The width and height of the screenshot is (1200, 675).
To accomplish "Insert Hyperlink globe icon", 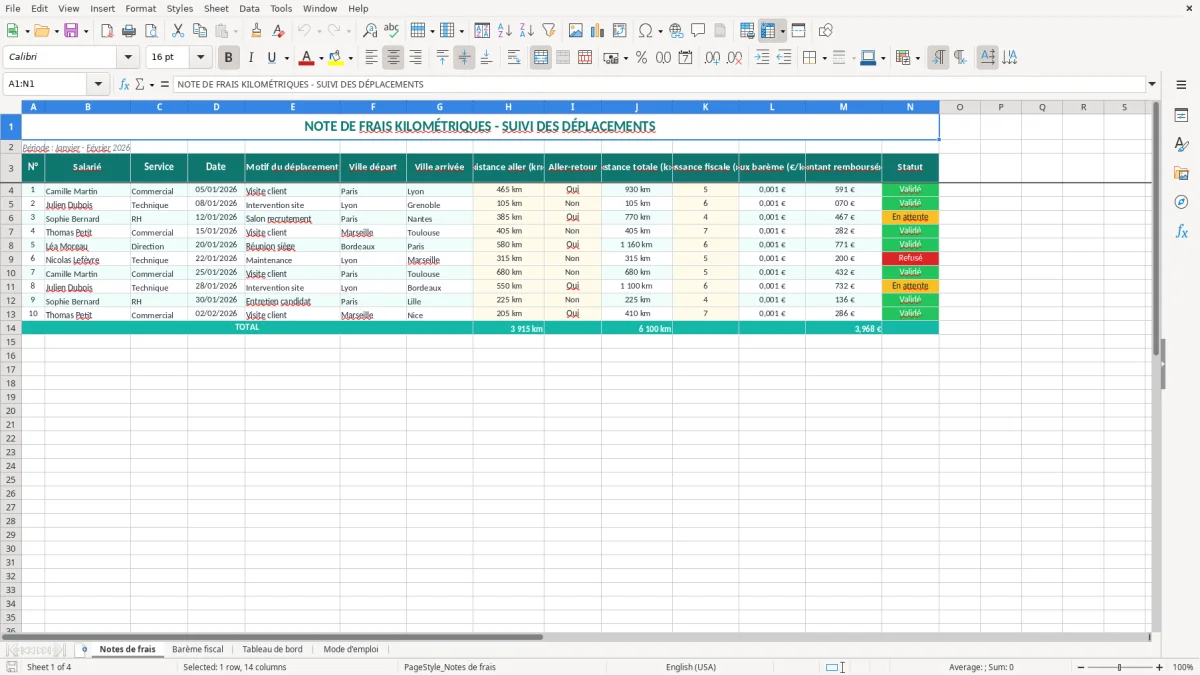I will (x=676, y=31).
